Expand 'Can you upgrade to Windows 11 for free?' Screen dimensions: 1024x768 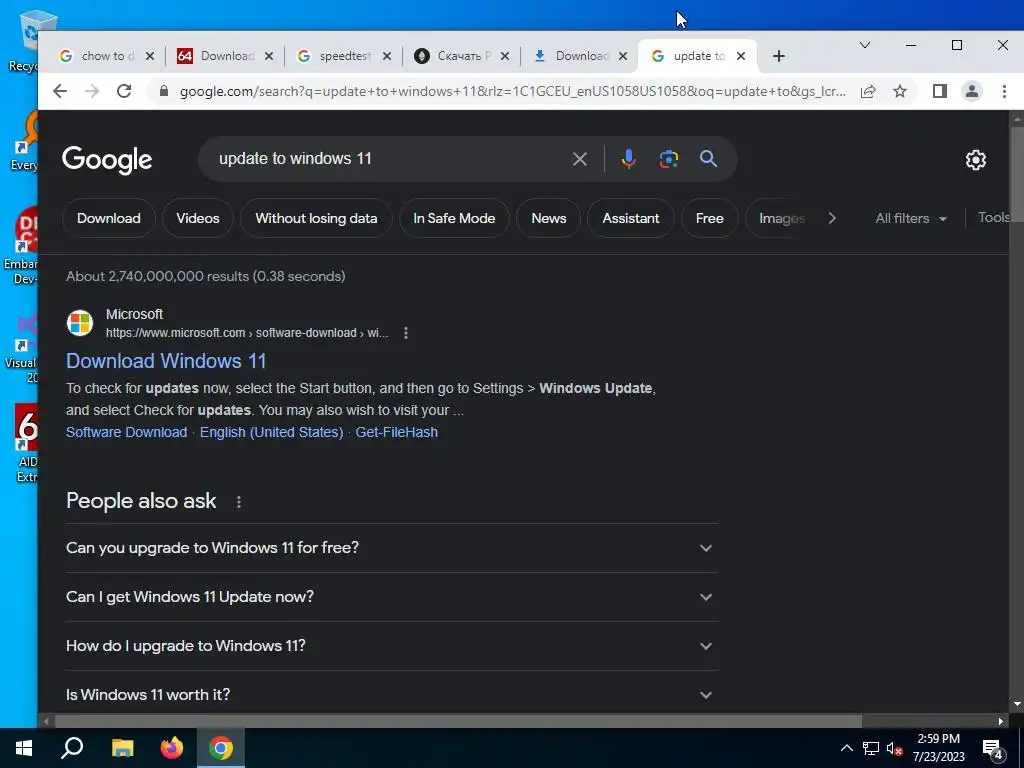point(392,548)
